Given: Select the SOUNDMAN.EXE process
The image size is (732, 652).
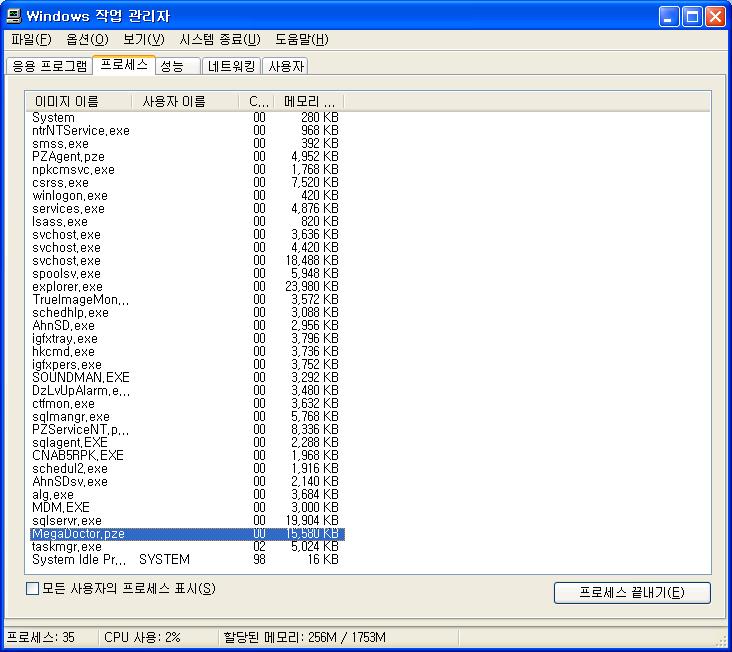Looking at the screenshot, I should [187, 377].
